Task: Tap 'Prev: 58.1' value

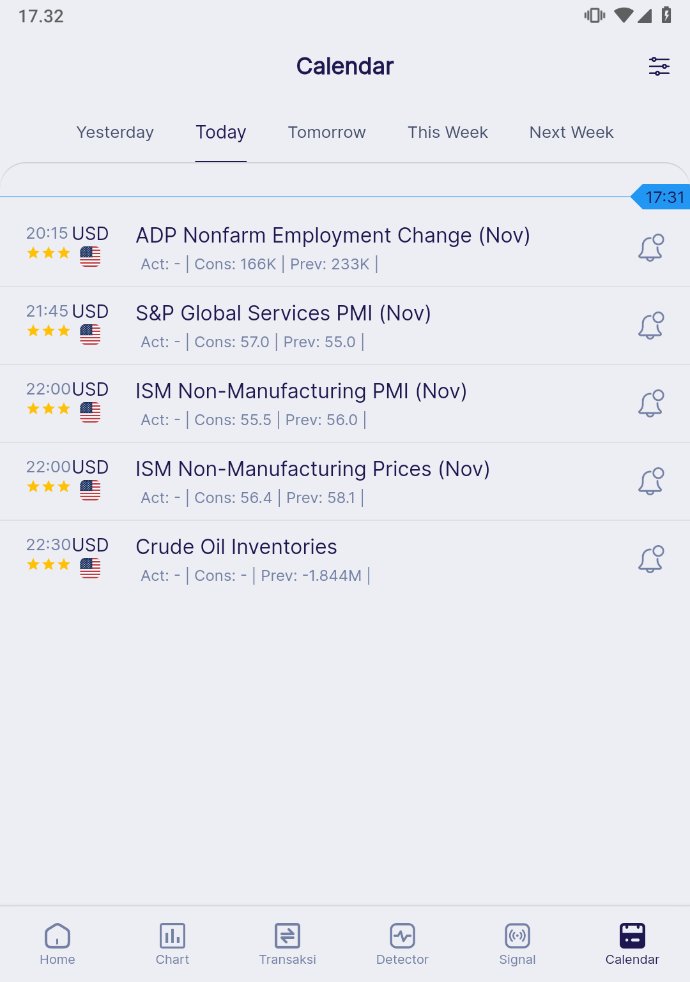Action: (x=321, y=498)
